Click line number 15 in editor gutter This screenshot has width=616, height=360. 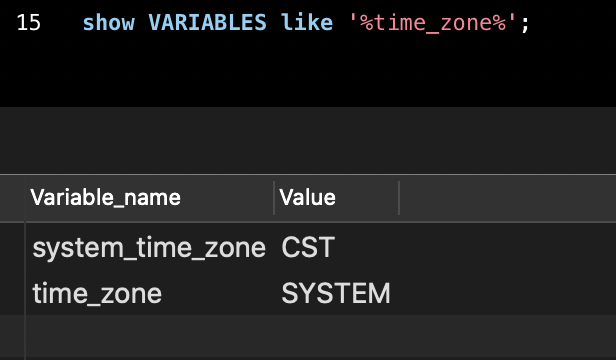click(x=29, y=22)
